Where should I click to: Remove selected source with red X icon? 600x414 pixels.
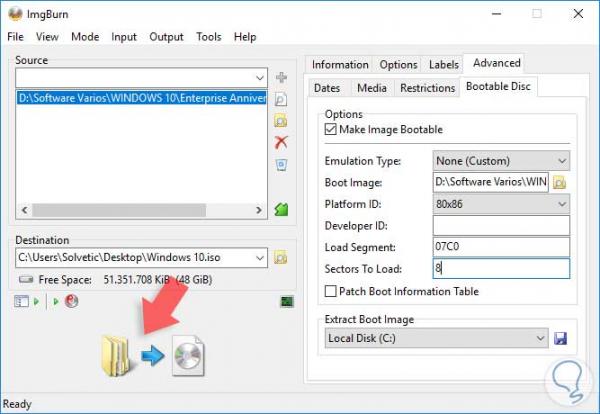pos(281,142)
